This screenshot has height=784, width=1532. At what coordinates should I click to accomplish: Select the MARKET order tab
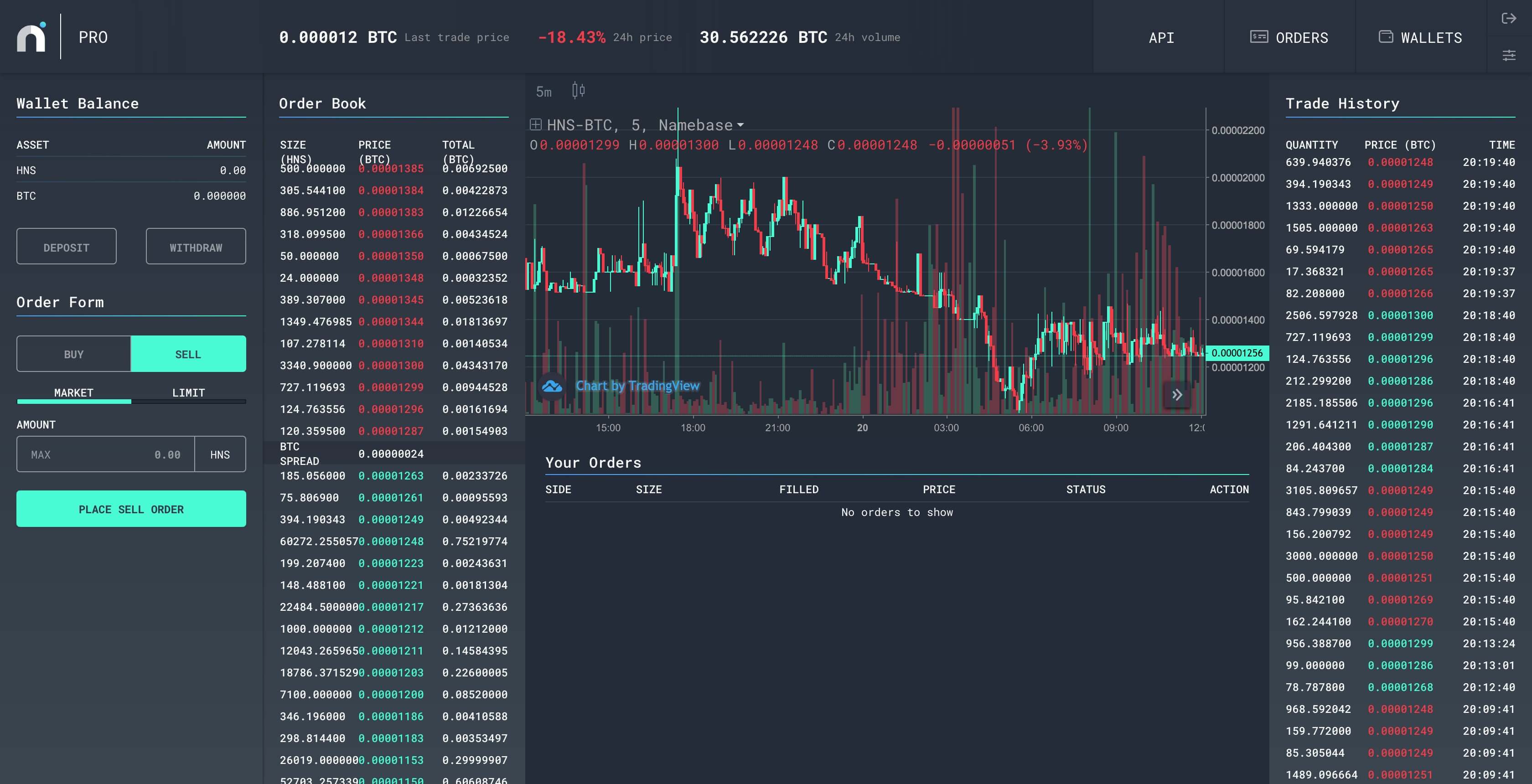click(74, 393)
